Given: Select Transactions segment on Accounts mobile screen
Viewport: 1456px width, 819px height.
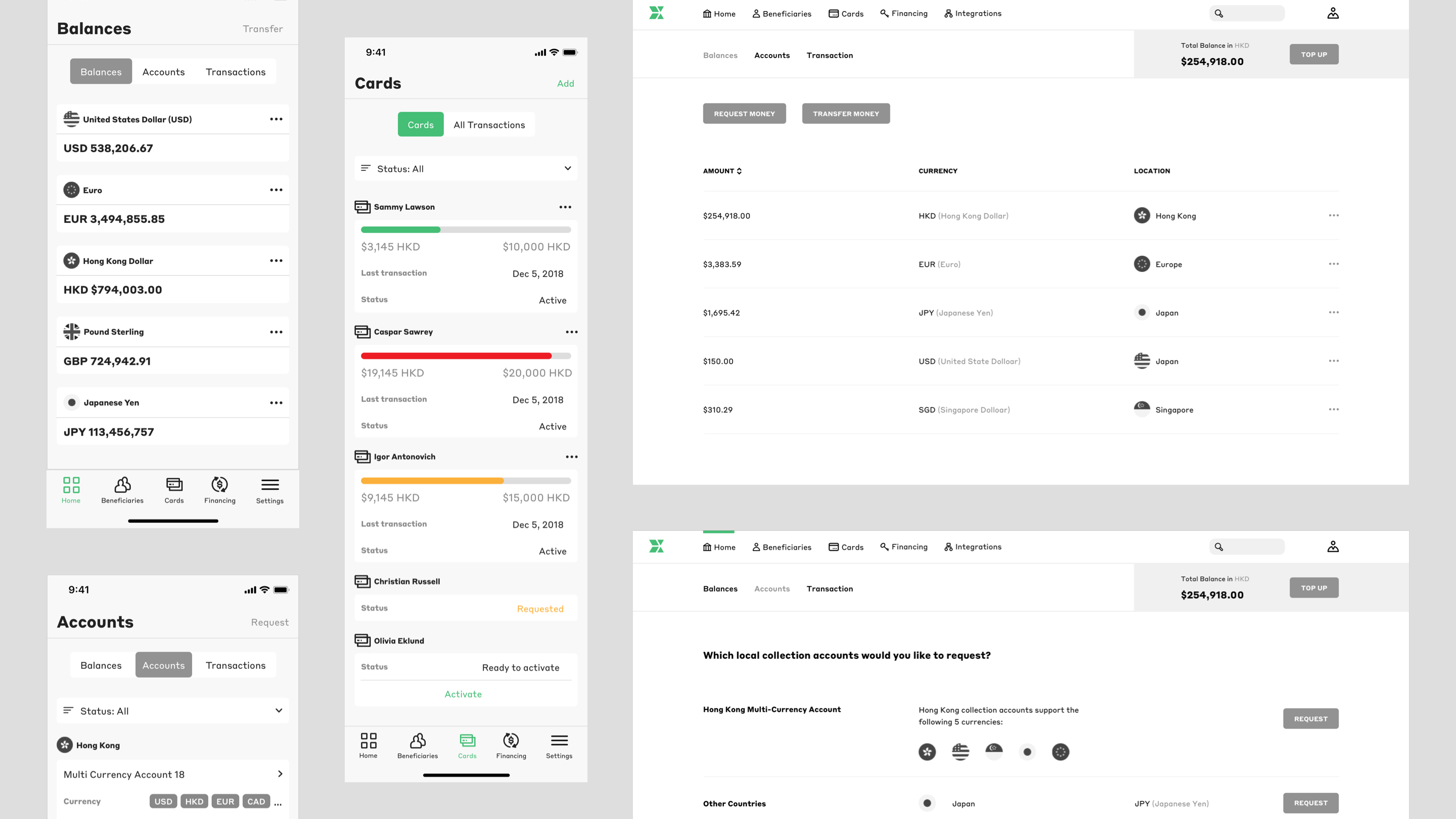Looking at the screenshot, I should point(235,665).
